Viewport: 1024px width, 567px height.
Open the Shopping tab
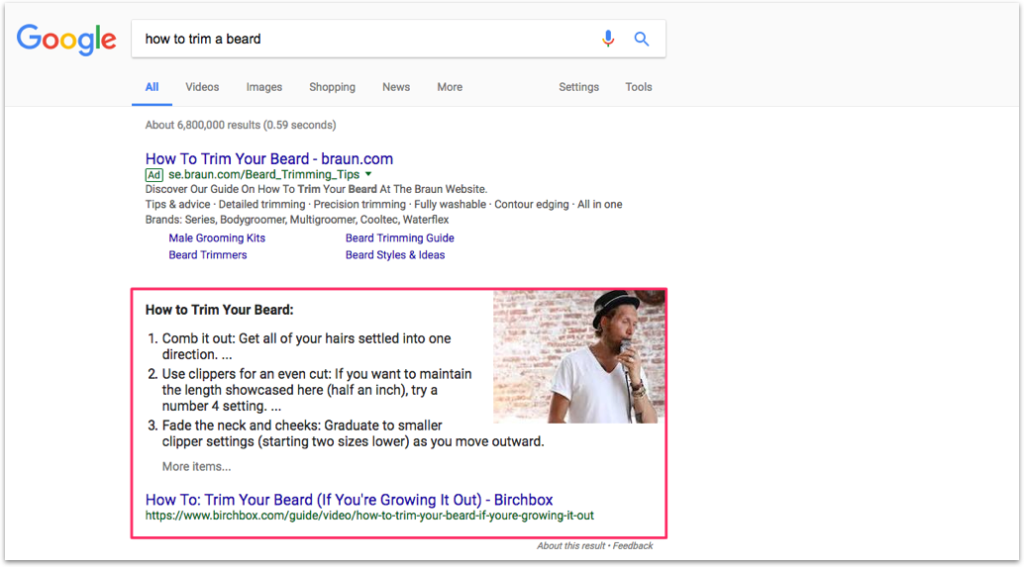(x=332, y=87)
